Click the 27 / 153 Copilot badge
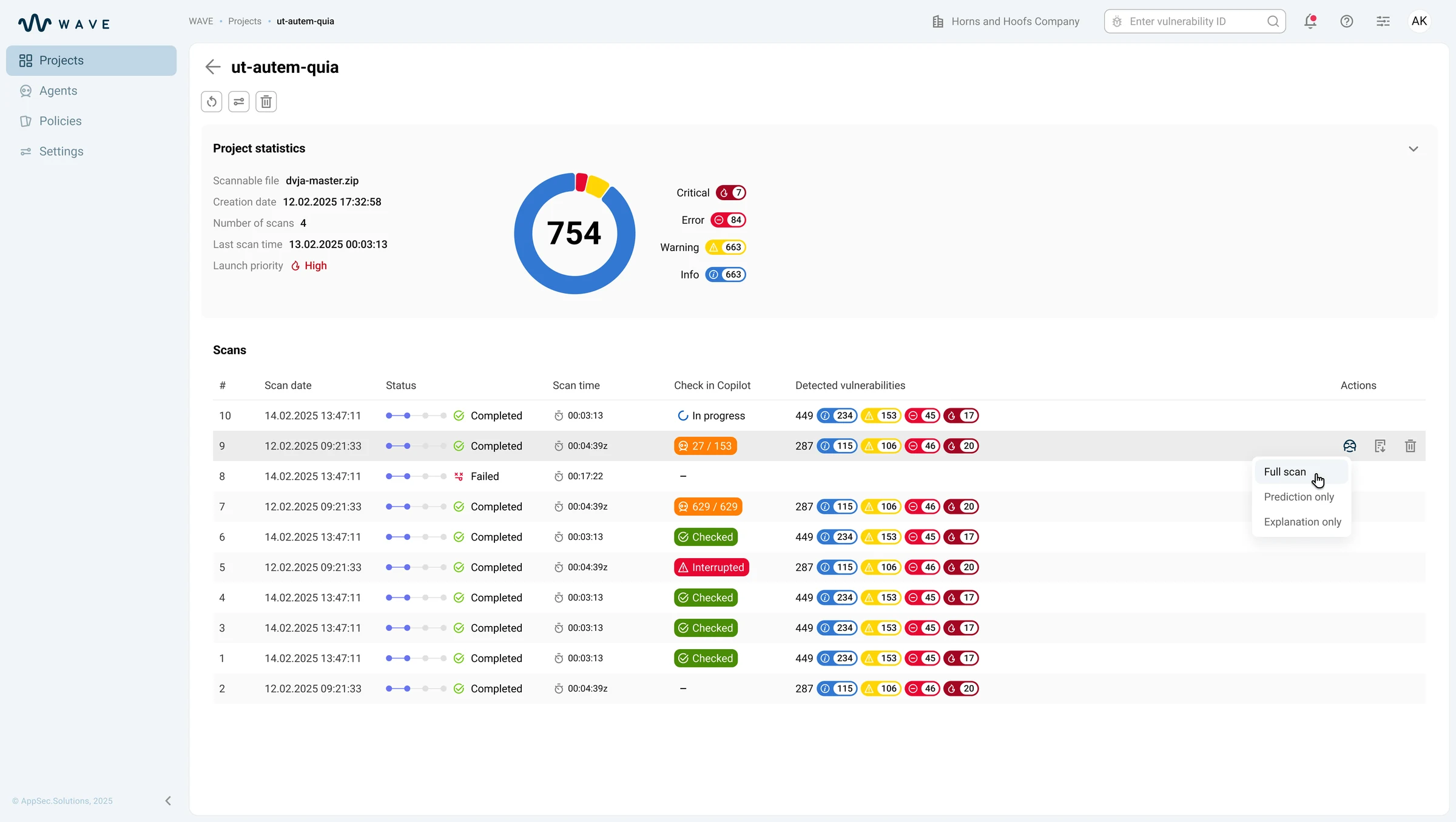Viewport: 1456px width, 822px height. pyautogui.click(x=706, y=446)
